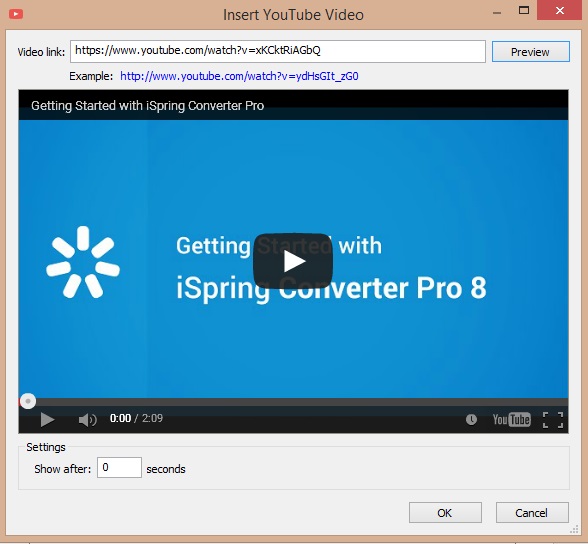Click the 0:00 / 2:09 time display

tap(136, 418)
